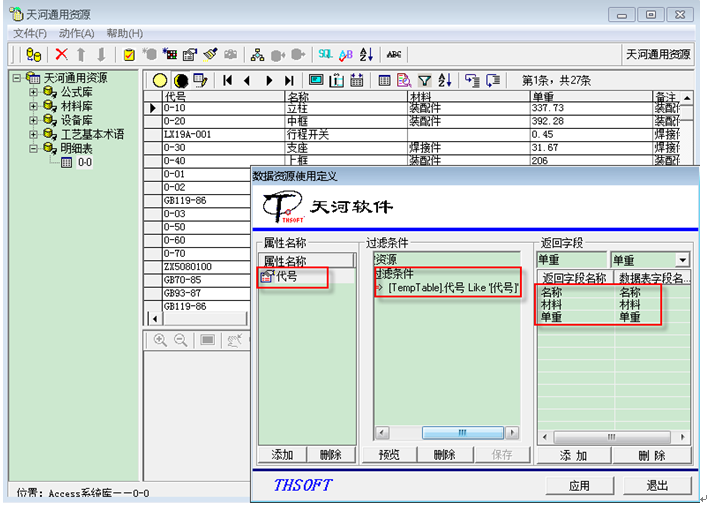Click the yellow clipboard checkmark icon
Screen dimensions: 714x507
click(129, 55)
